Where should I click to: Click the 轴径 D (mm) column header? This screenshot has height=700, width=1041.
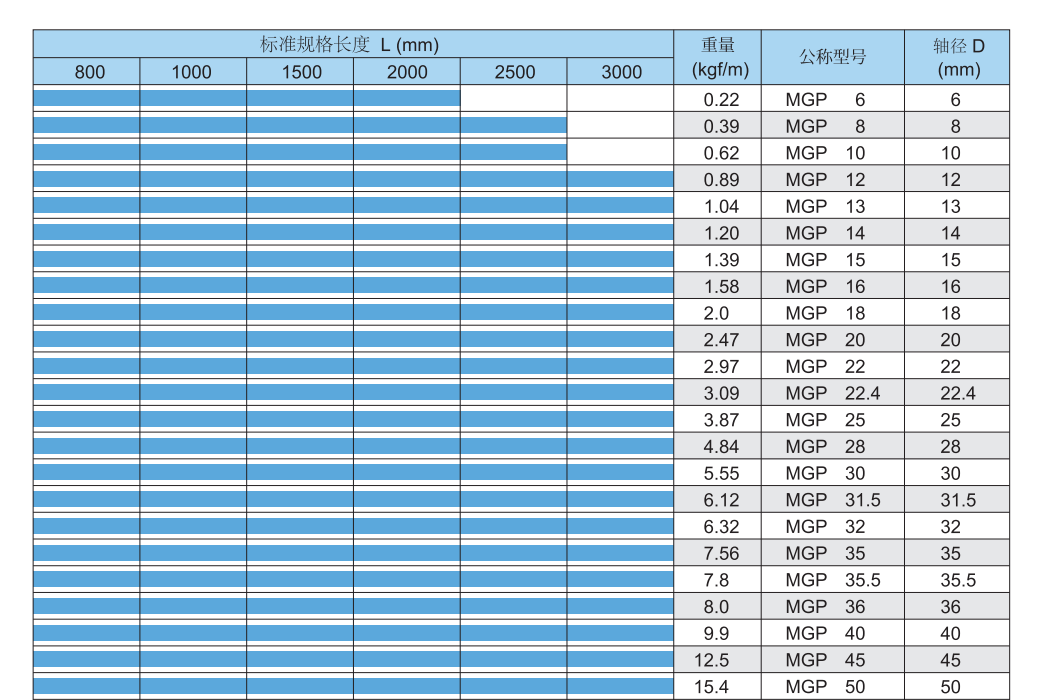click(957, 57)
